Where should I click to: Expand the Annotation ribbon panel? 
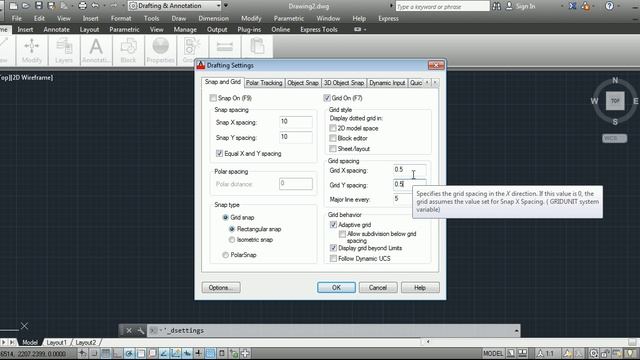96,50
